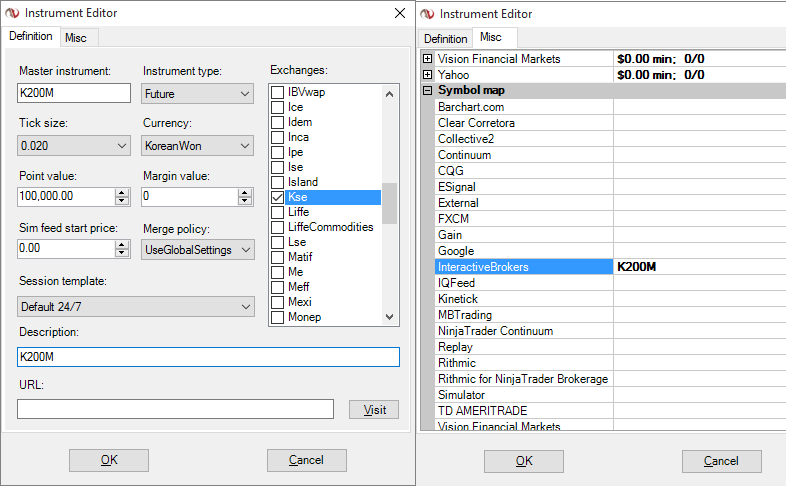
Task: Close the left Instrument Editor window
Action: [x=400, y=13]
